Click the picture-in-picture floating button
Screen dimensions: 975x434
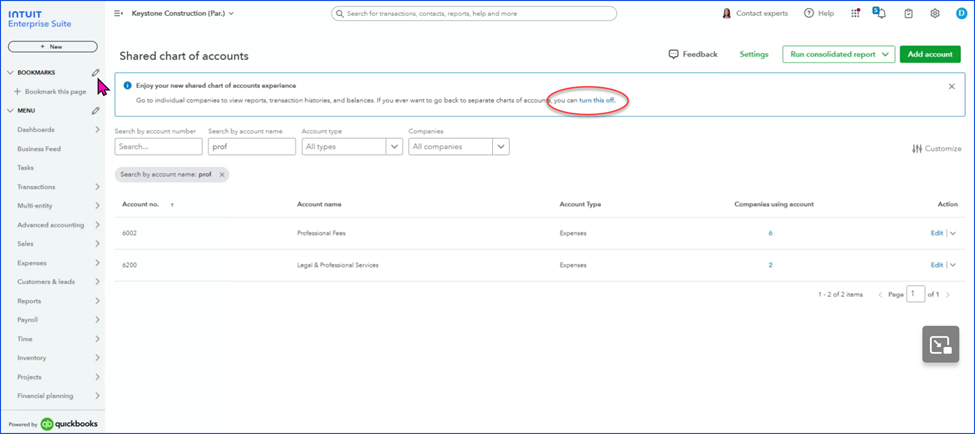click(940, 344)
